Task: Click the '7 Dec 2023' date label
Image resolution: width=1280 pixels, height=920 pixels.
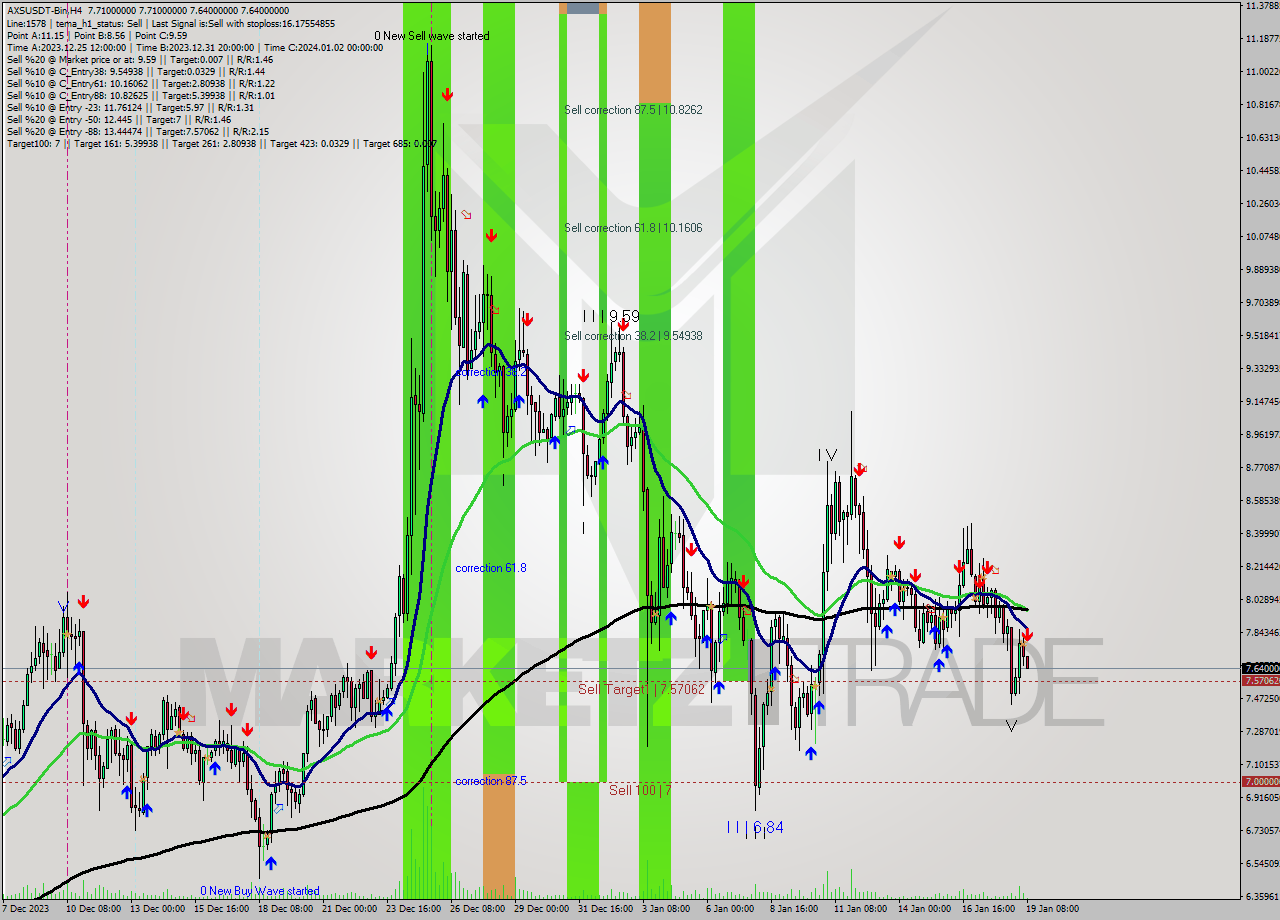Action: [26, 909]
